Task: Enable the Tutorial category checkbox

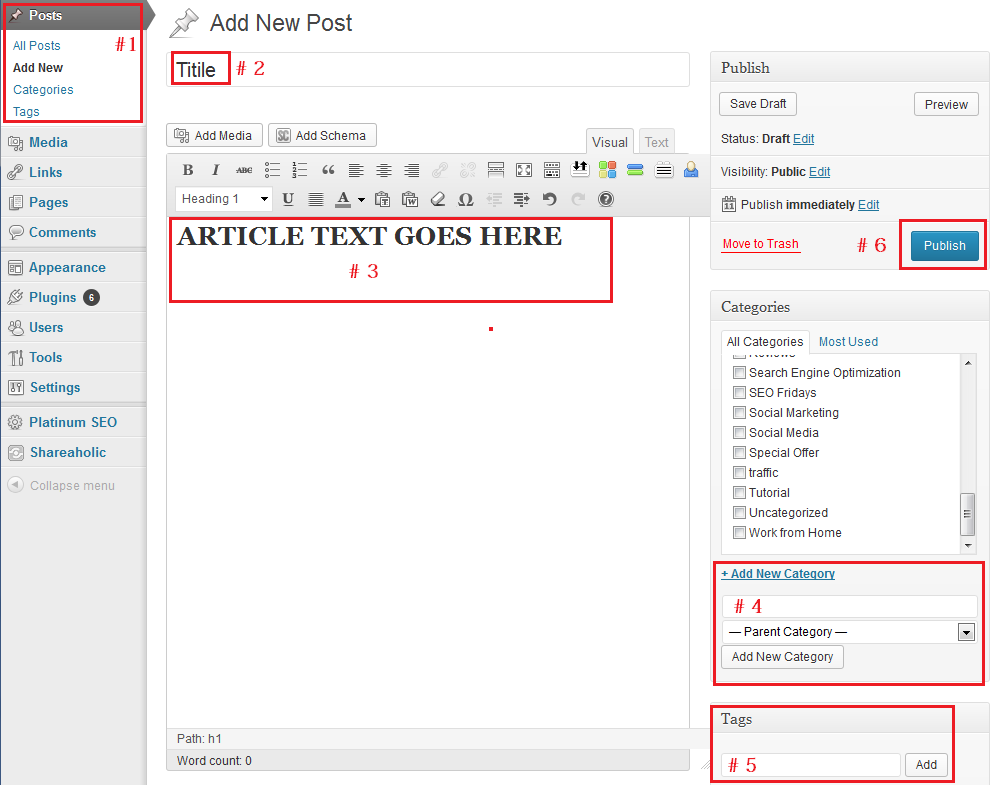Action: point(739,493)
